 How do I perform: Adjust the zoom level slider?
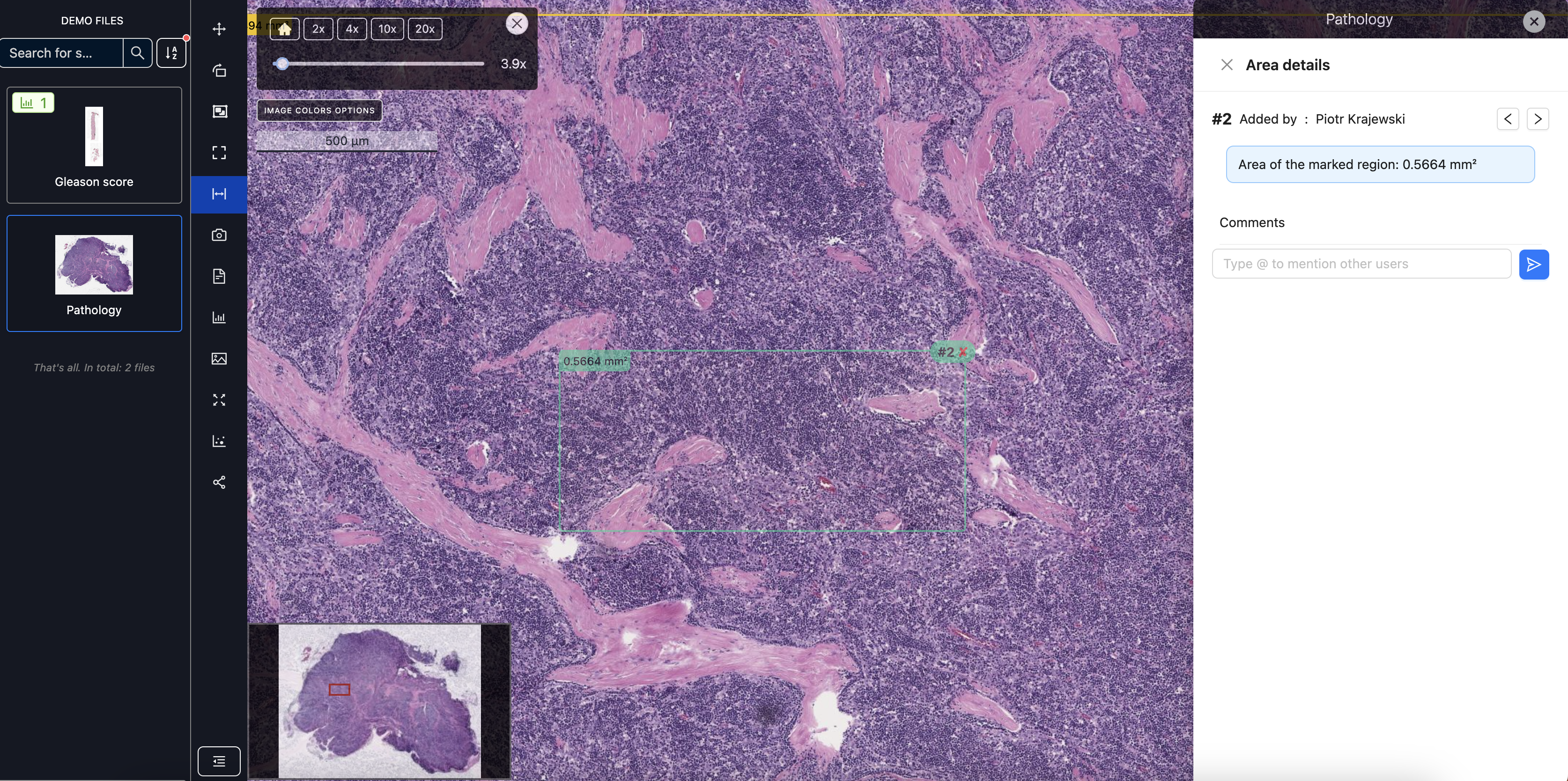(x=281, y=63)
